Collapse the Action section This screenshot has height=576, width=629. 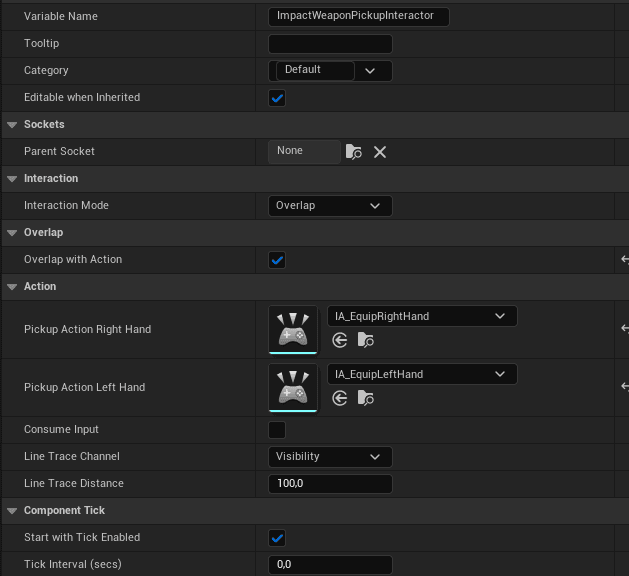[12, 287]
